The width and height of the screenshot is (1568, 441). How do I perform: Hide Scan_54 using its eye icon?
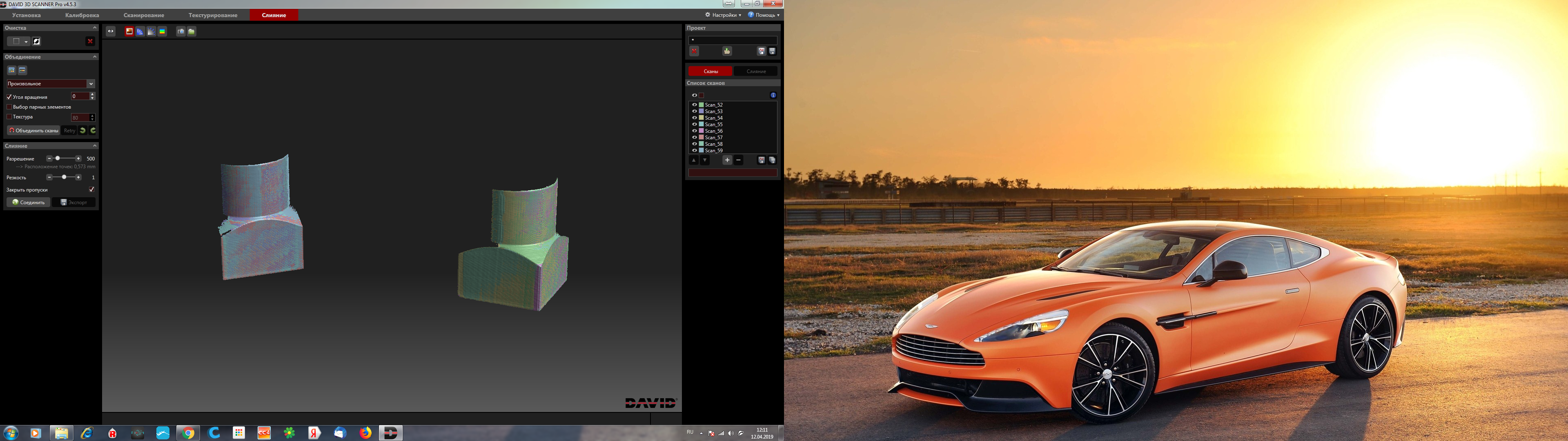[x=694, y=118]
